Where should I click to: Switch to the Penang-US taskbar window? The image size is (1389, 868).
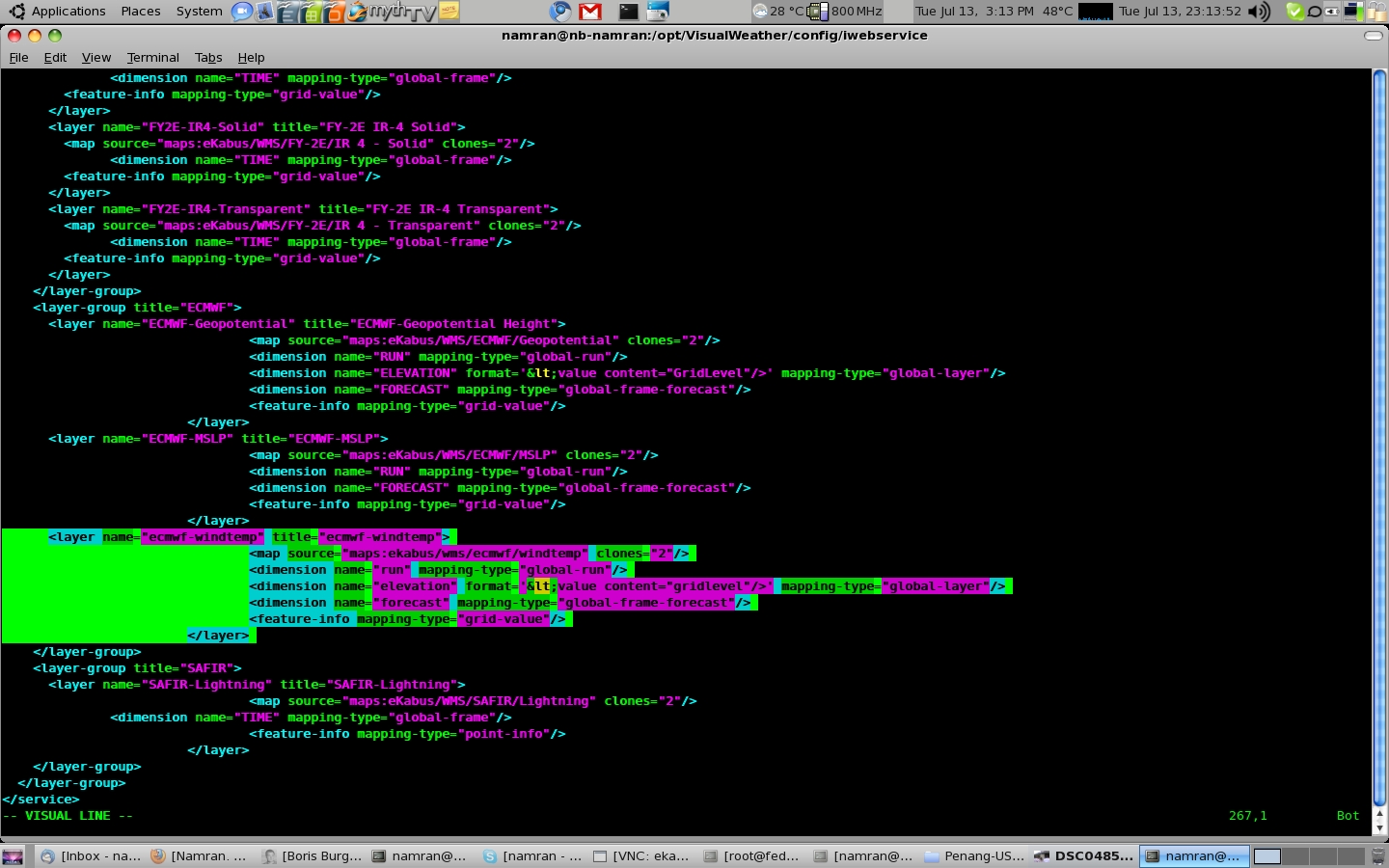point(974,856)
